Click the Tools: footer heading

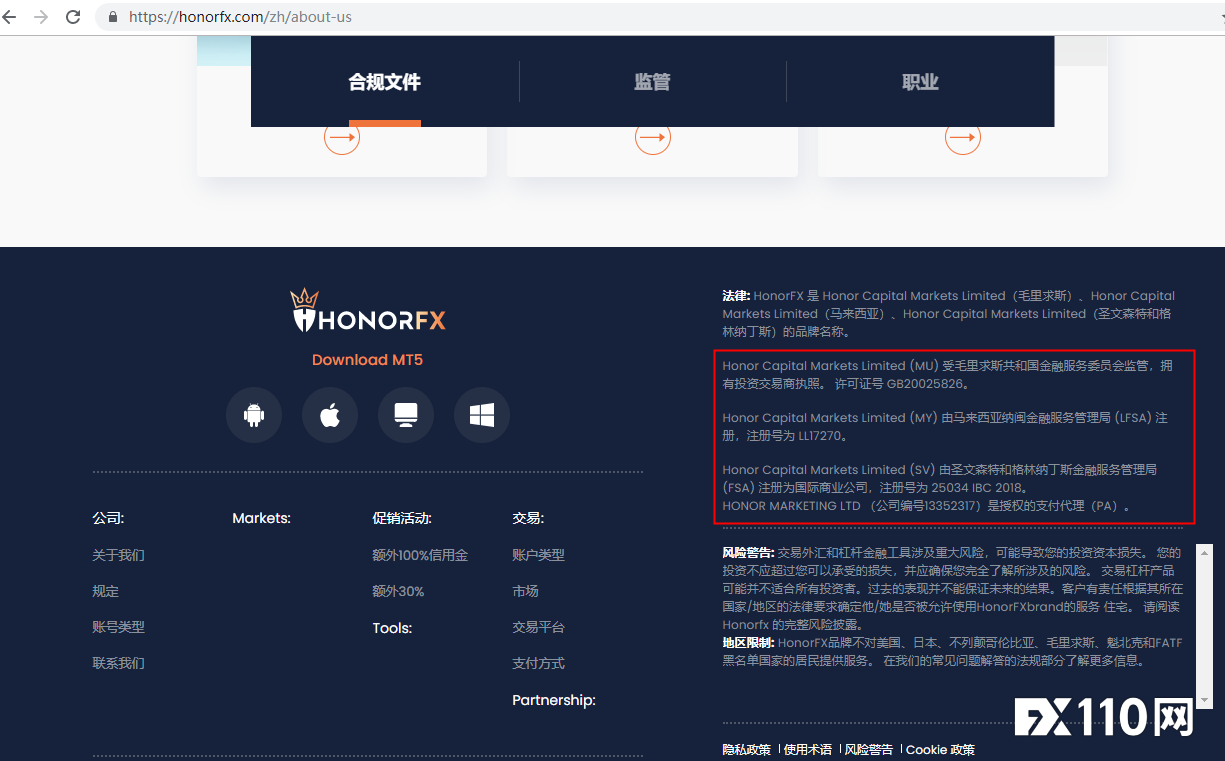click(x=392, y=628)
